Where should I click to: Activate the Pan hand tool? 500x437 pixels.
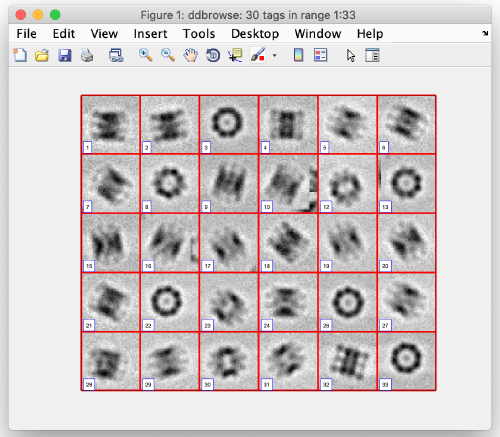tap(190, 55)
